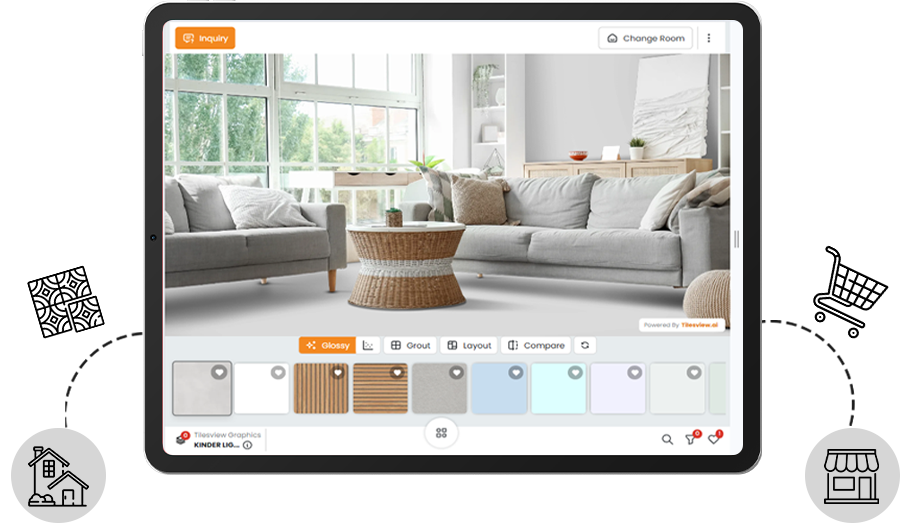Open the Change Room selector

click(645, 38)
